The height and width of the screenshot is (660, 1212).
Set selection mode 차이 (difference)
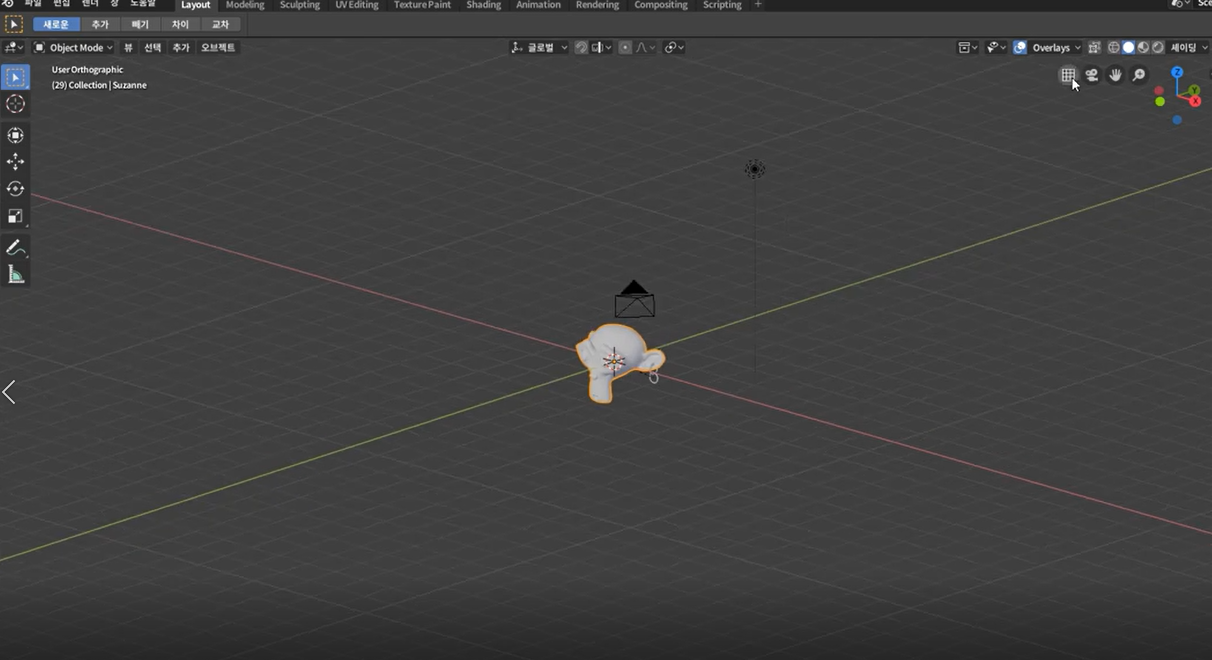coord(180,24)
